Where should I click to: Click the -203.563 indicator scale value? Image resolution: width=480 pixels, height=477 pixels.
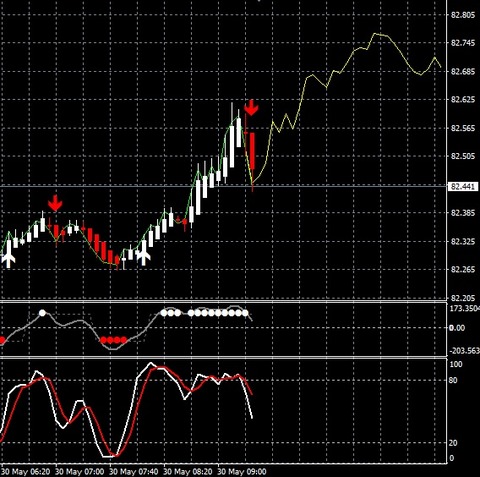465,351
